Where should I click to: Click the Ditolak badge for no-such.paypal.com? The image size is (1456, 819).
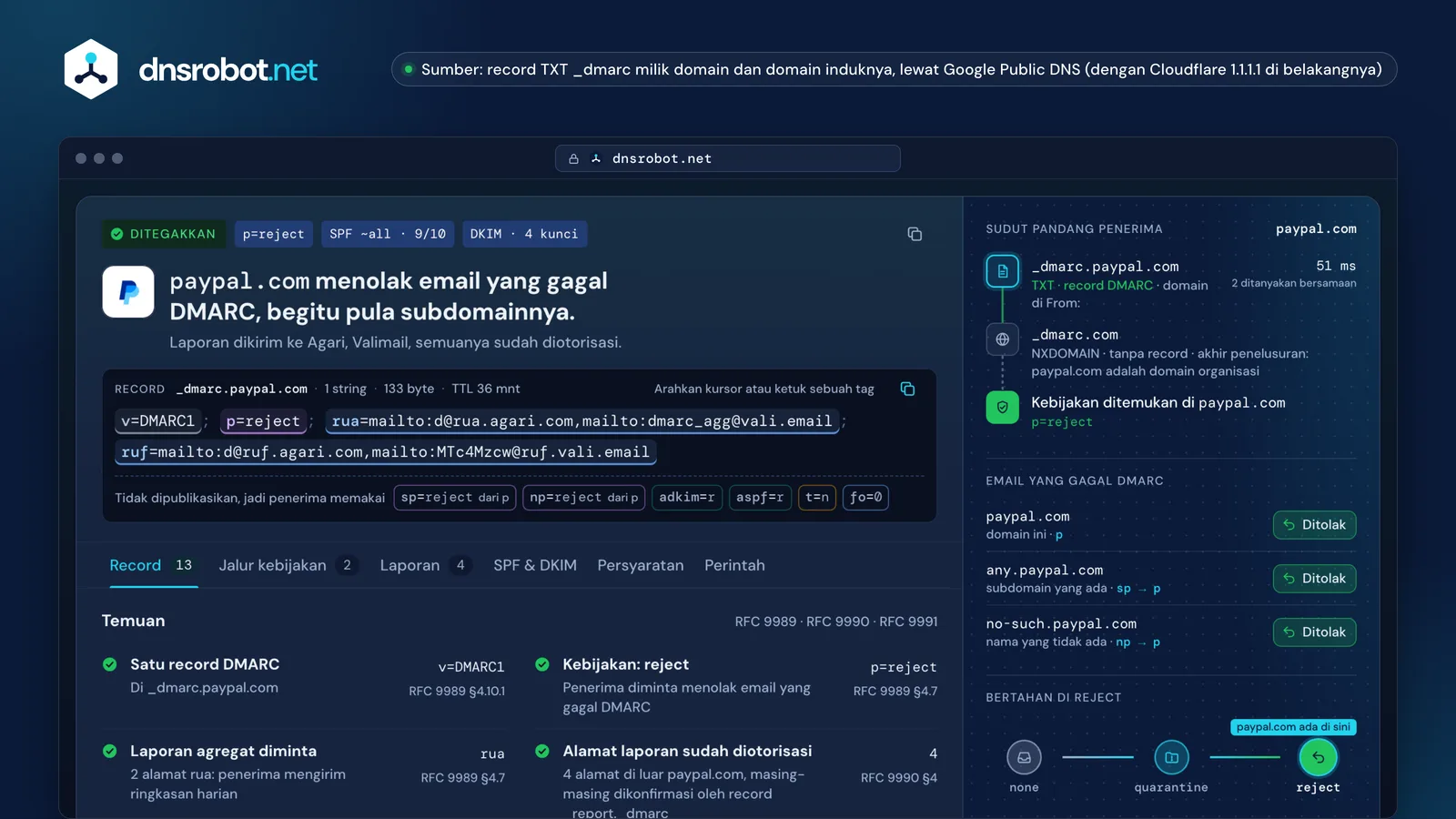(1314, 632)
